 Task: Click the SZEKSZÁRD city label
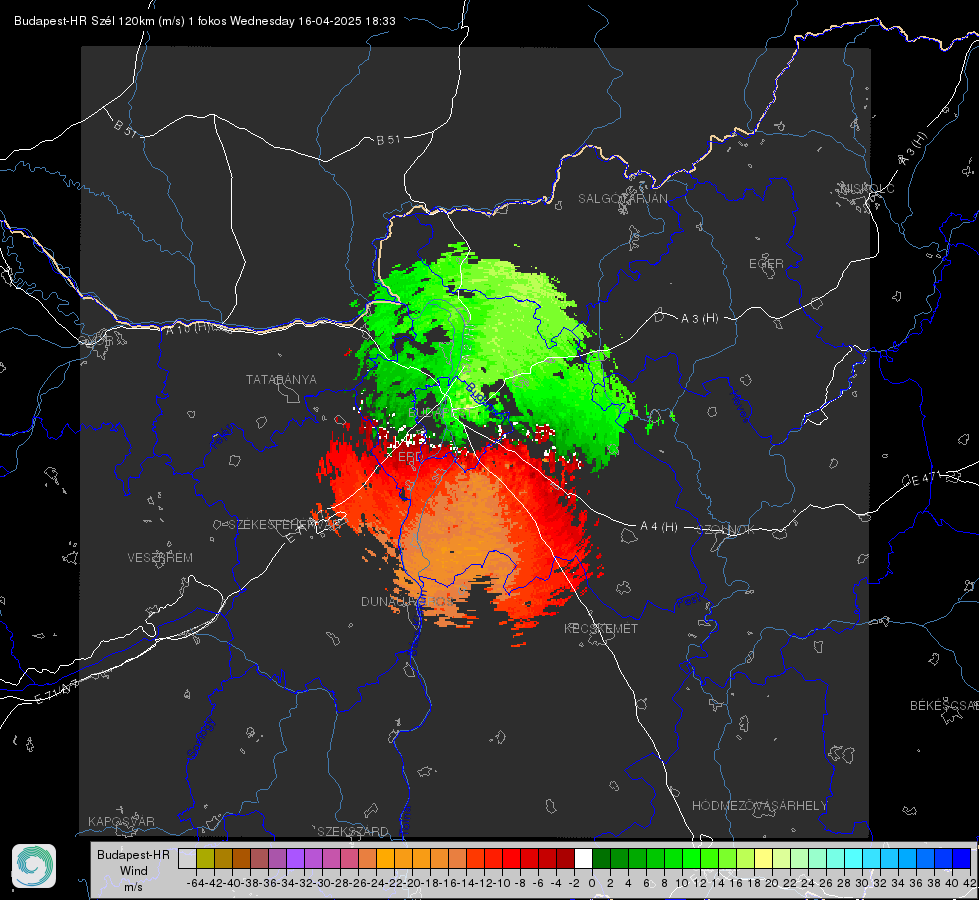tap(353, 831)
